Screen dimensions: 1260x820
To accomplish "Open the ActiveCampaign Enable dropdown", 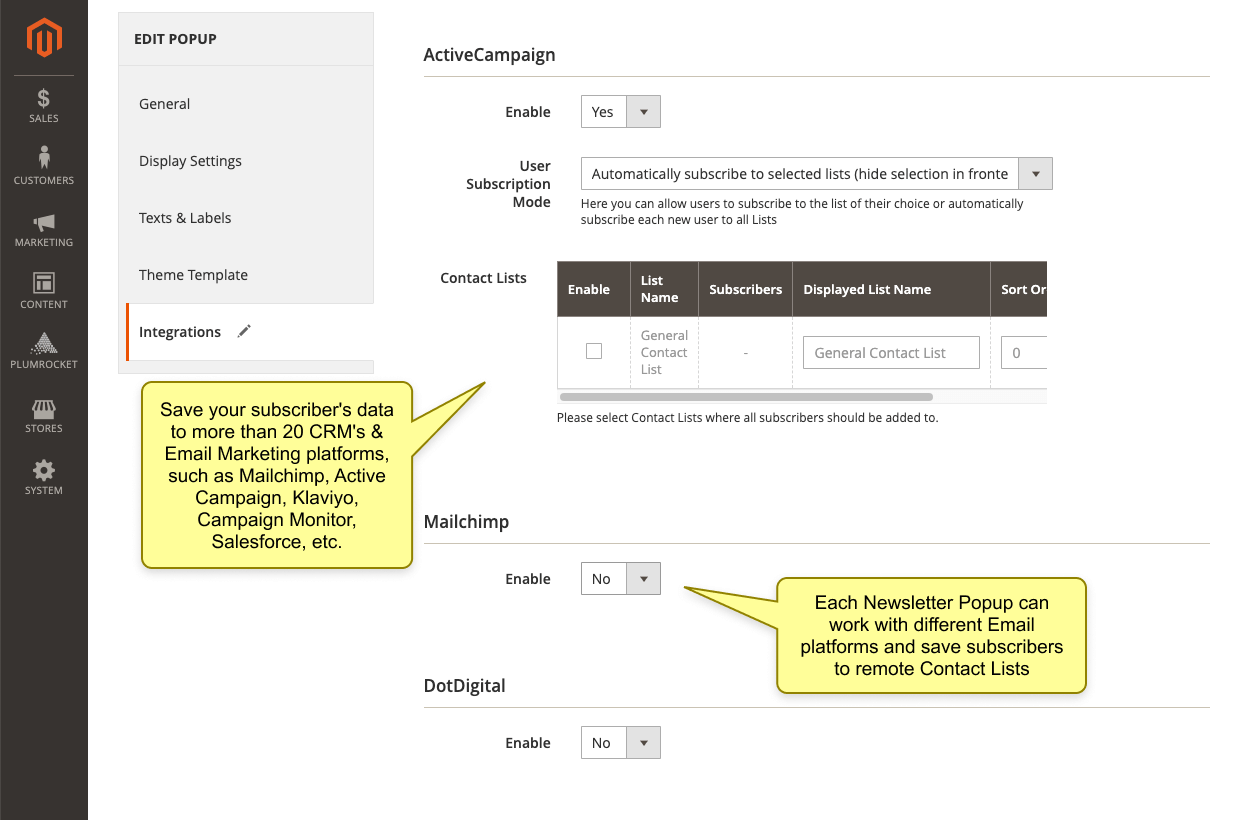I will (621, 112).
